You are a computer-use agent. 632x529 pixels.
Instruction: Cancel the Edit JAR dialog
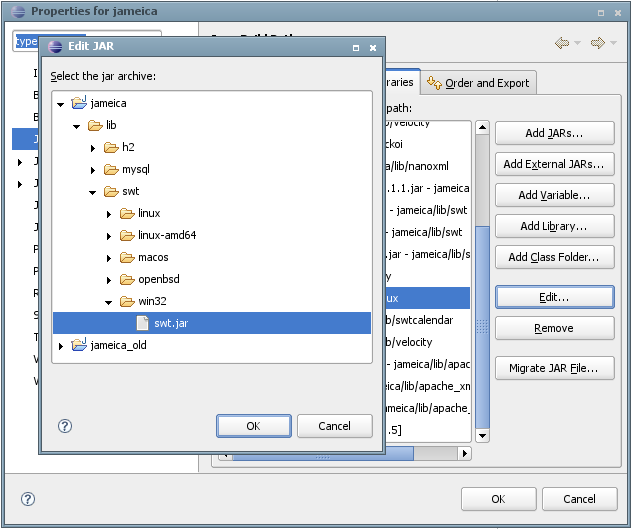coord(335,426)
